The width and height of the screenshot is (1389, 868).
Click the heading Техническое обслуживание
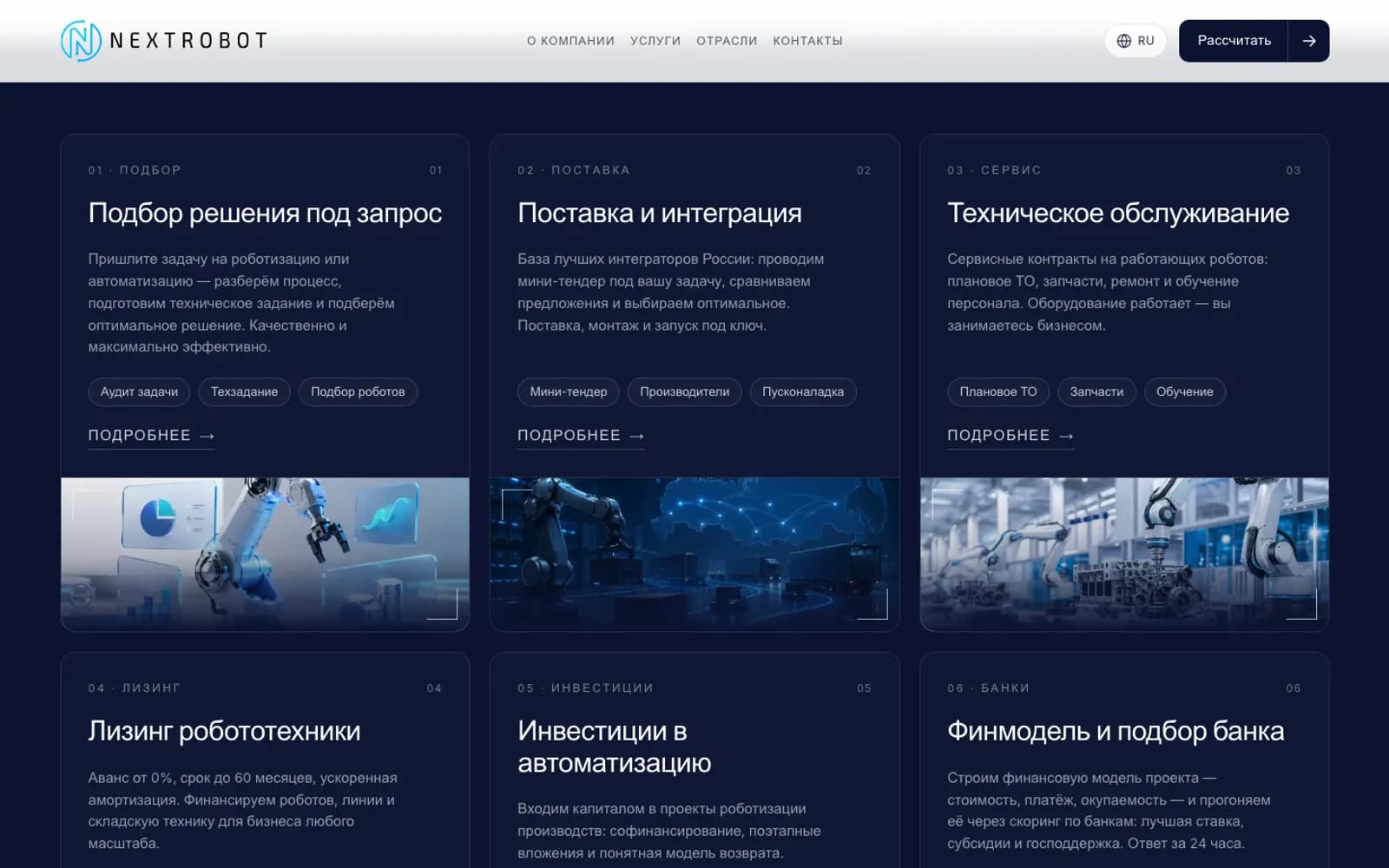point(1118,214)
